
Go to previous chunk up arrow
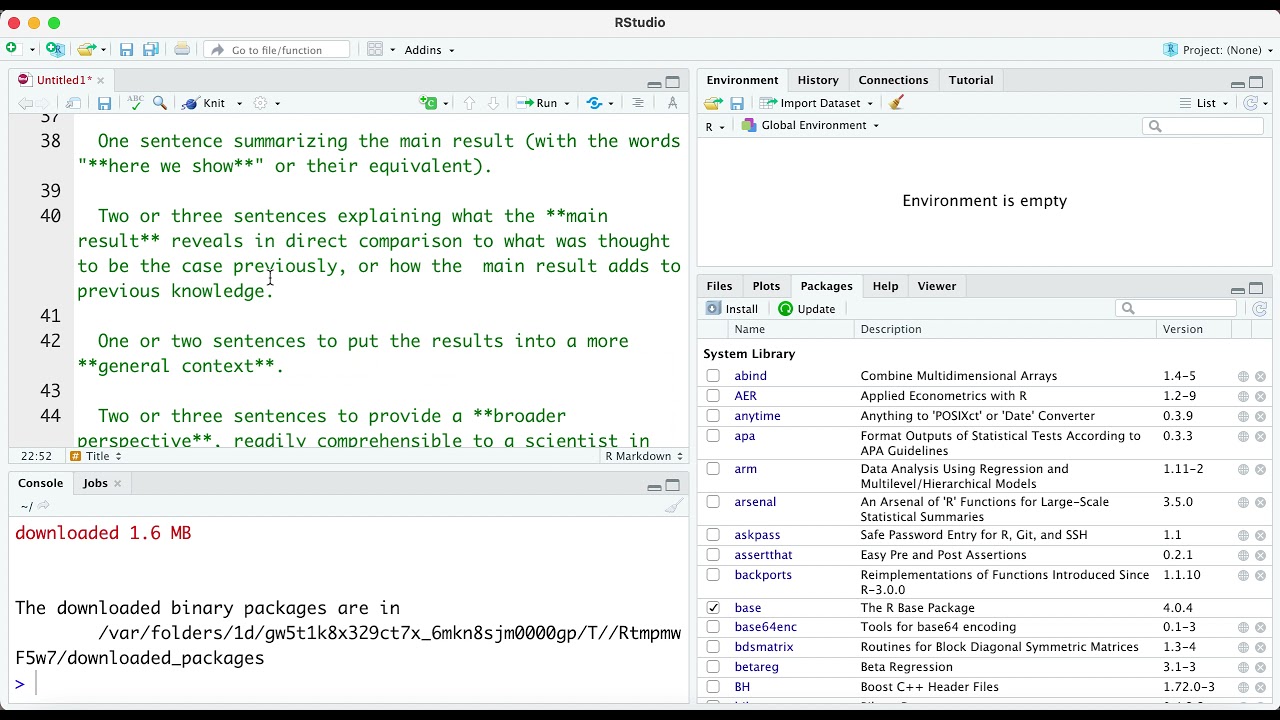pyautogui.click(x=469, y=103)
